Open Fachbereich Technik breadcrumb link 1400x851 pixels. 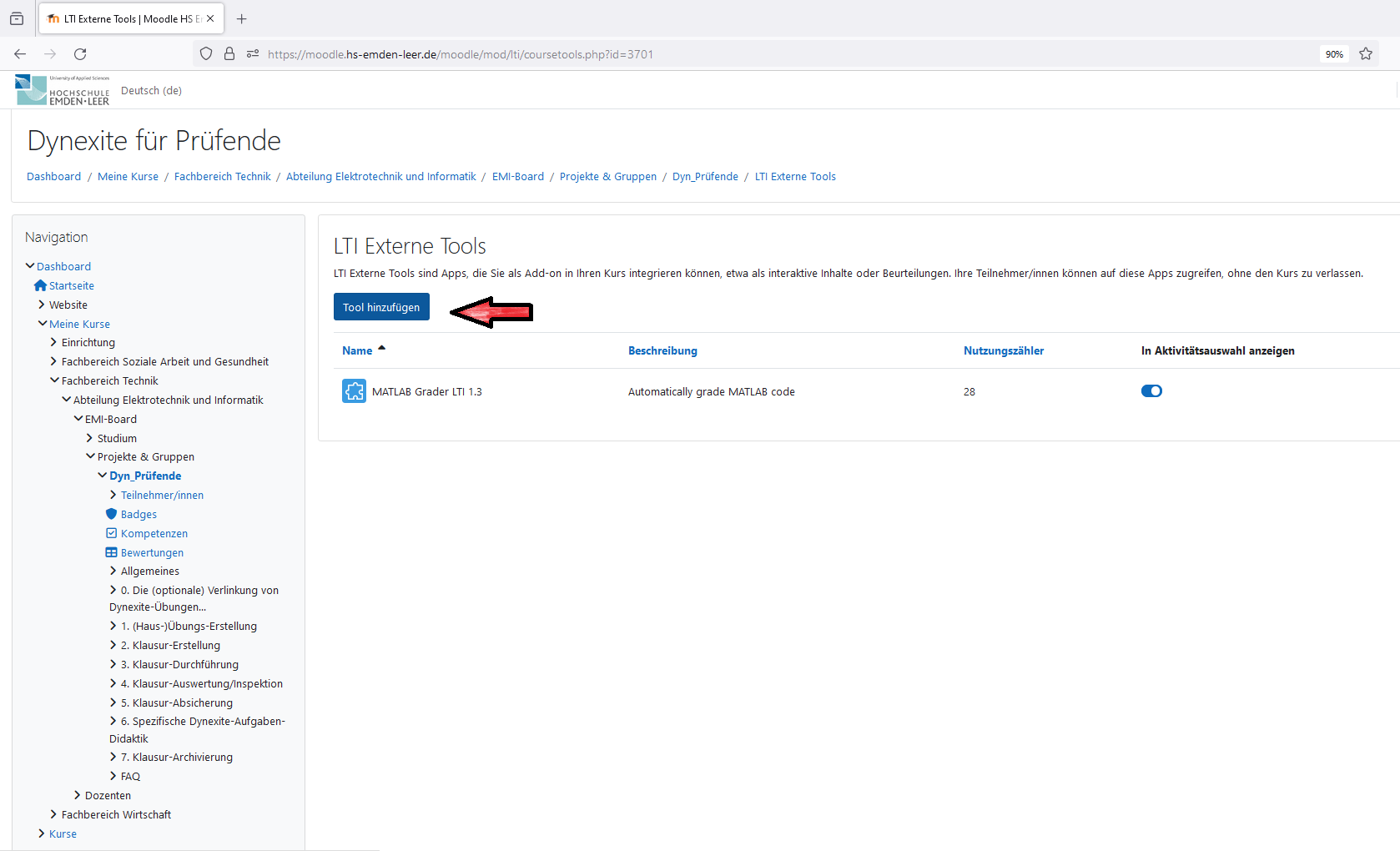[x=223, y=176]
